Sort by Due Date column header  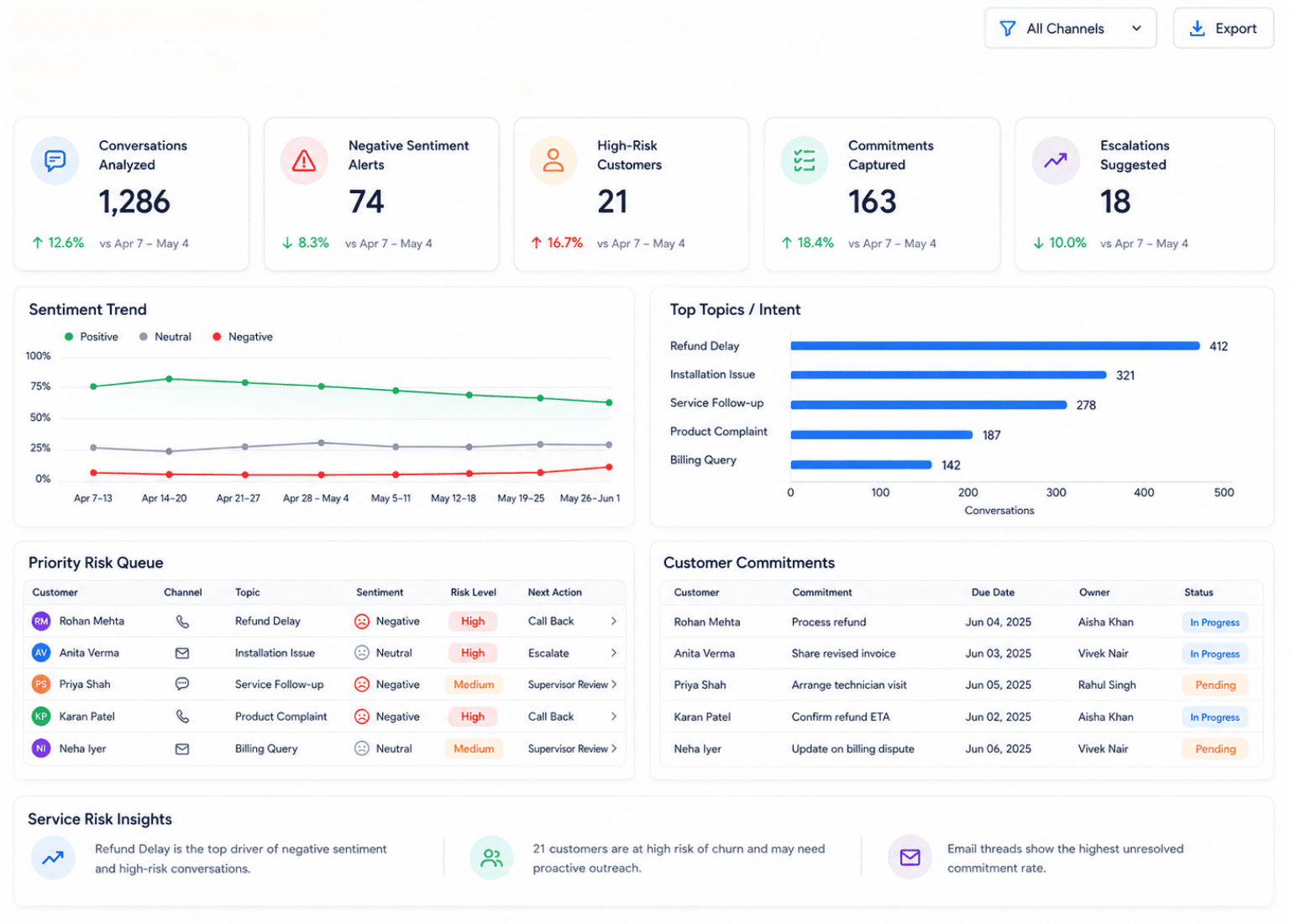(993, 592)
